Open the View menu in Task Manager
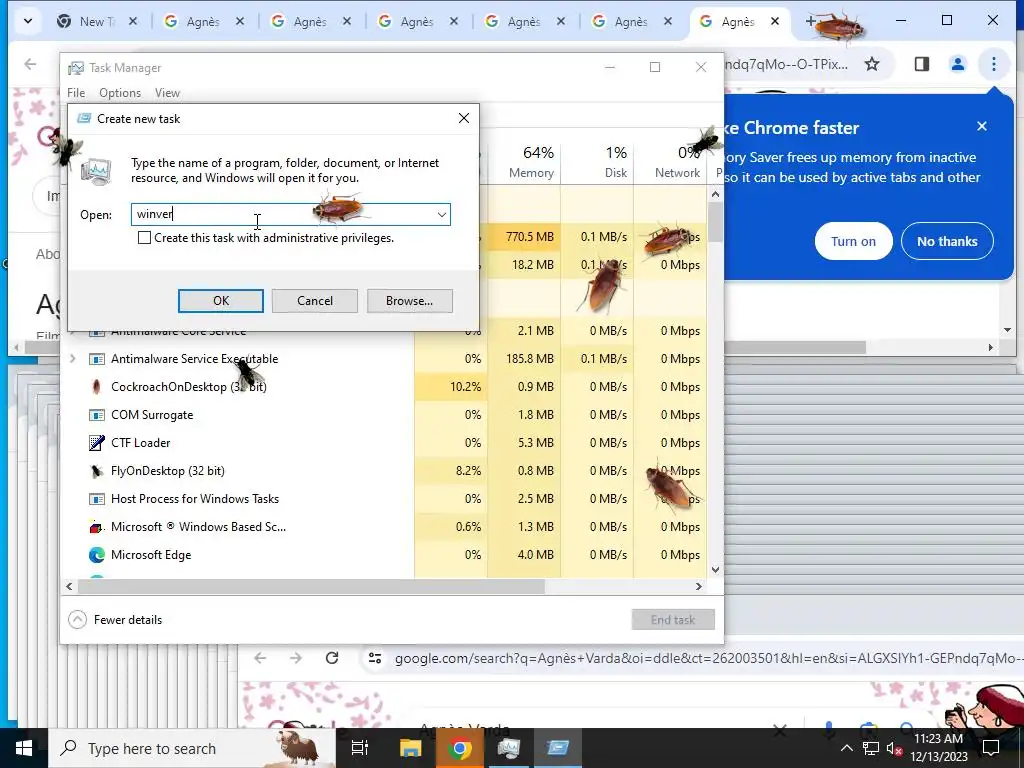Viewport: 1024px width, 768px height. pyautogui.click(x=167, y=93)
